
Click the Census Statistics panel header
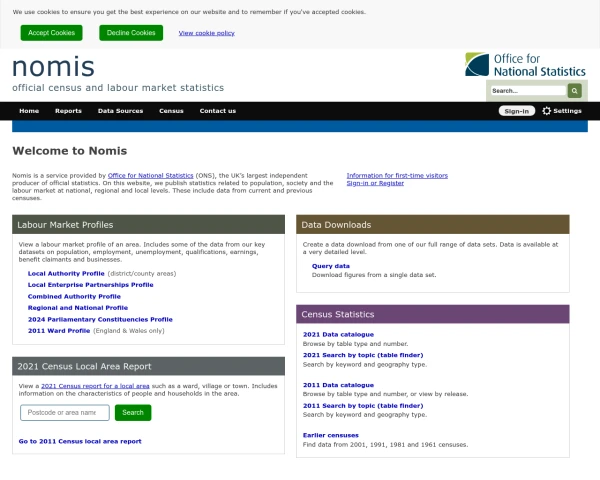tap(433, 314)
